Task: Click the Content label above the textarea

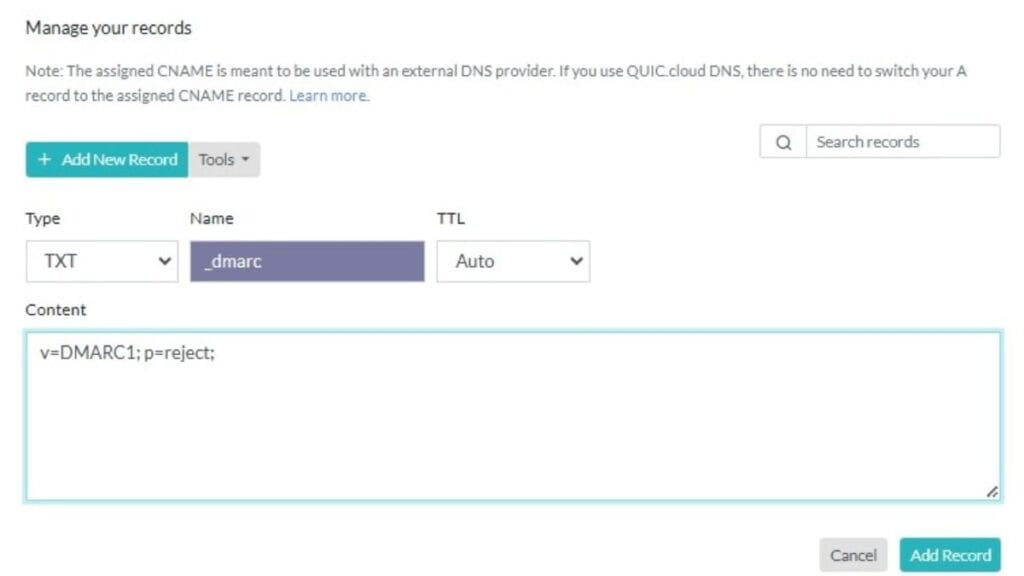Action: [55, 310]
